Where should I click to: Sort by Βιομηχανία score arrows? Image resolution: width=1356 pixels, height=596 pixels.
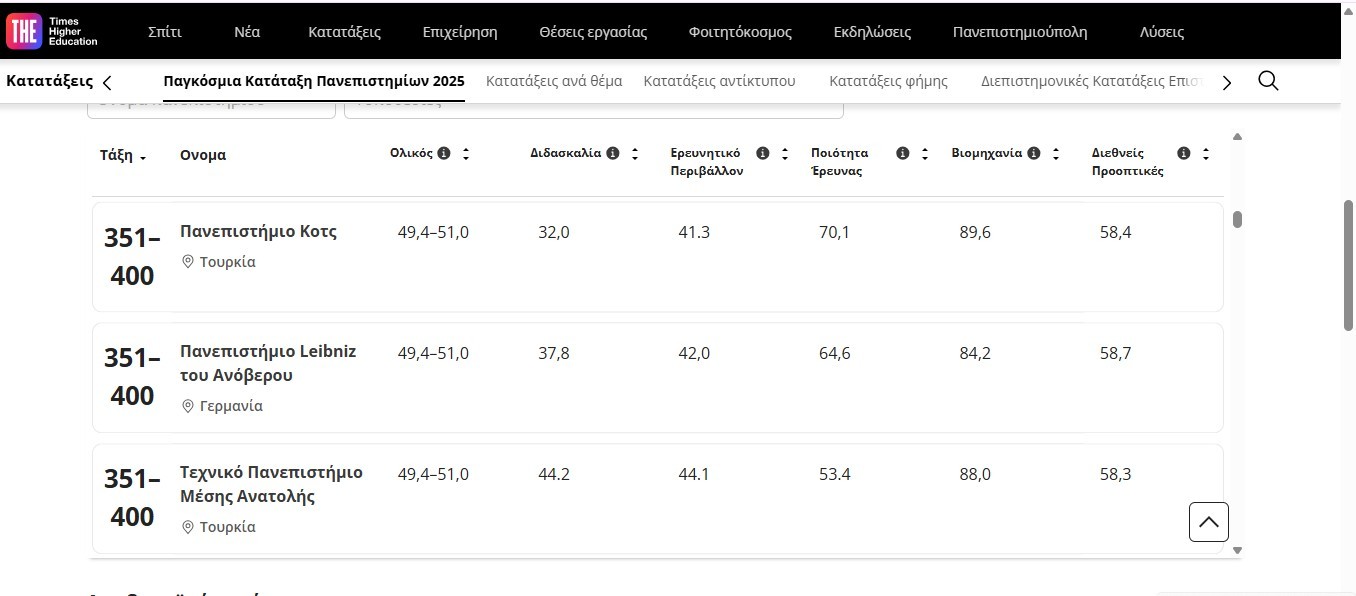tap(1056, 154)
